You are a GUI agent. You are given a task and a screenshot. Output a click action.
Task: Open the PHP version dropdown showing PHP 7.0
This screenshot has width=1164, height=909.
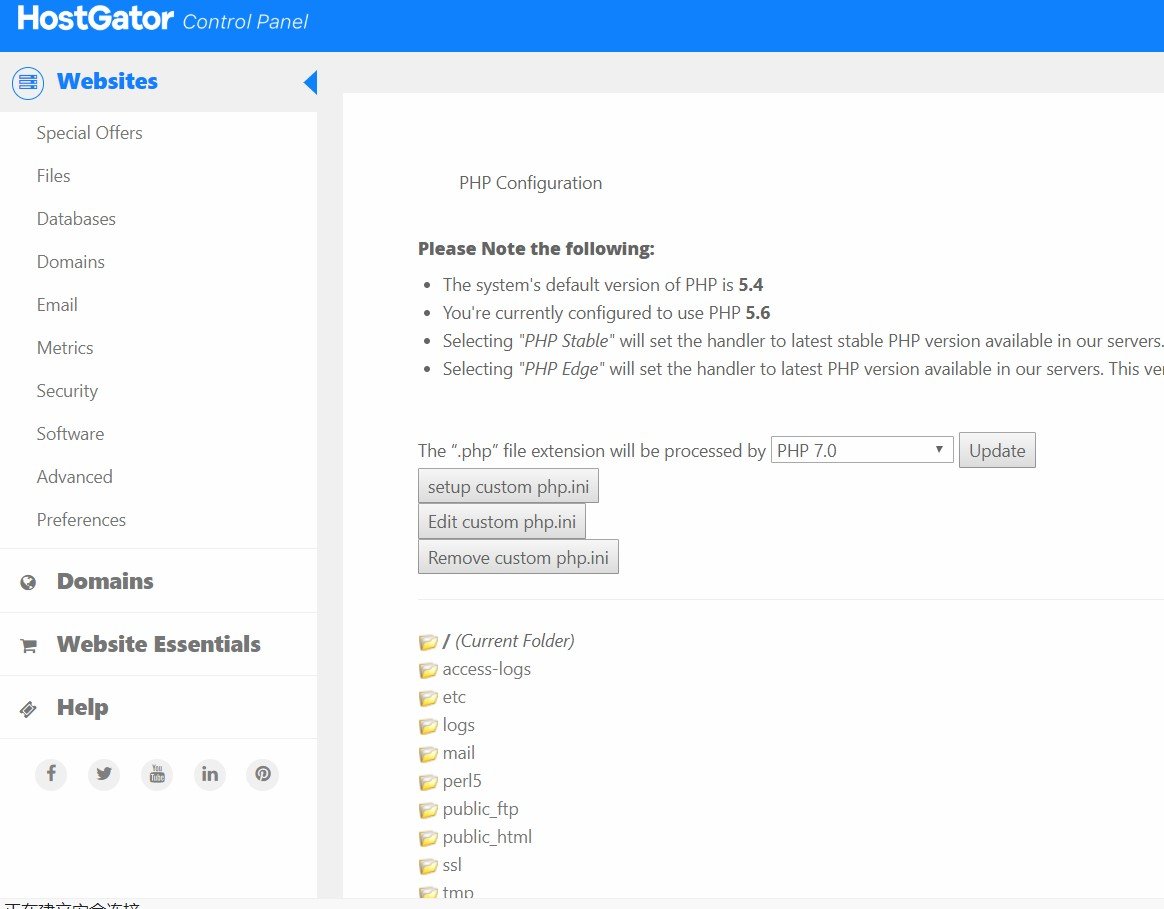pyautogui.click(x=862, y=450)
